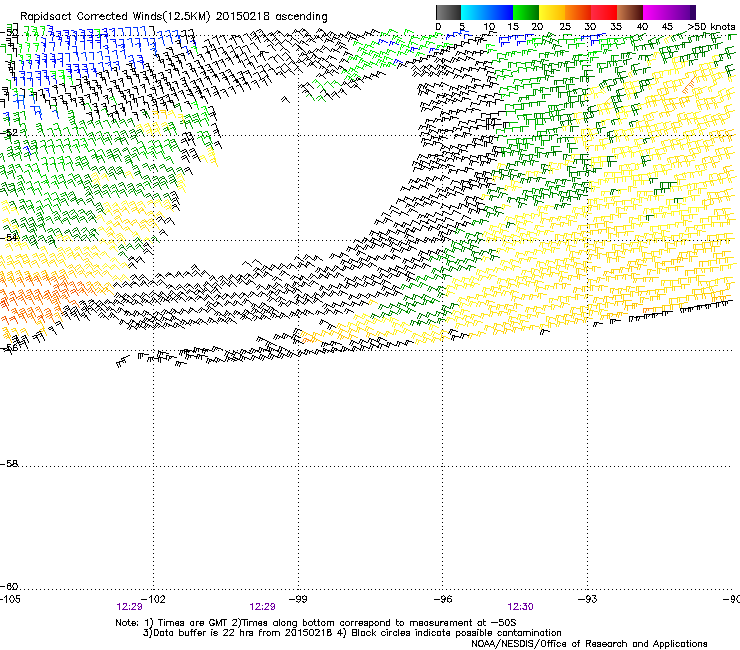Click the note line 'Times are GMT'
740x650 pixels.
point(192,623)
